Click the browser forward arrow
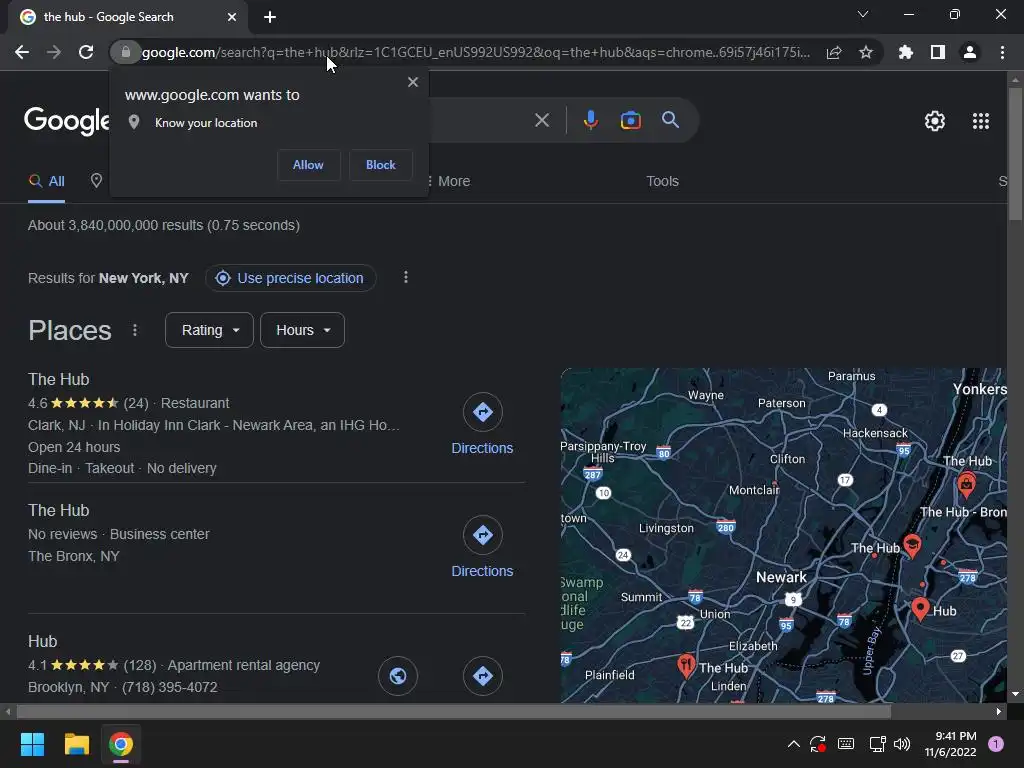Viewport: 1024px width, 768px height. click(x=54, y=52)
